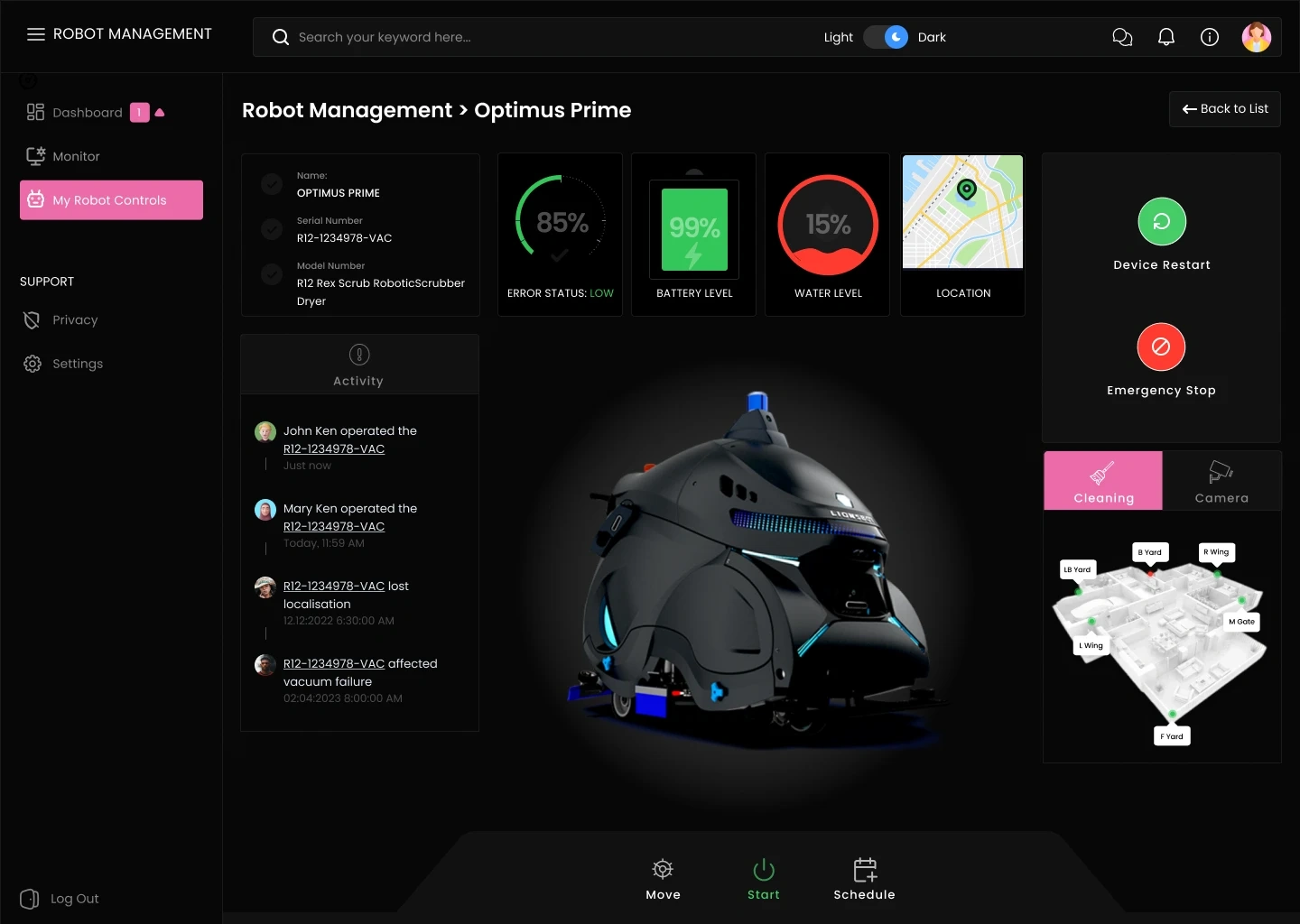Image resolution: width=1300 pixels, height=924 pixels.
Task: Click the Schedule calendar icon
Action: [x=865, y=869]
